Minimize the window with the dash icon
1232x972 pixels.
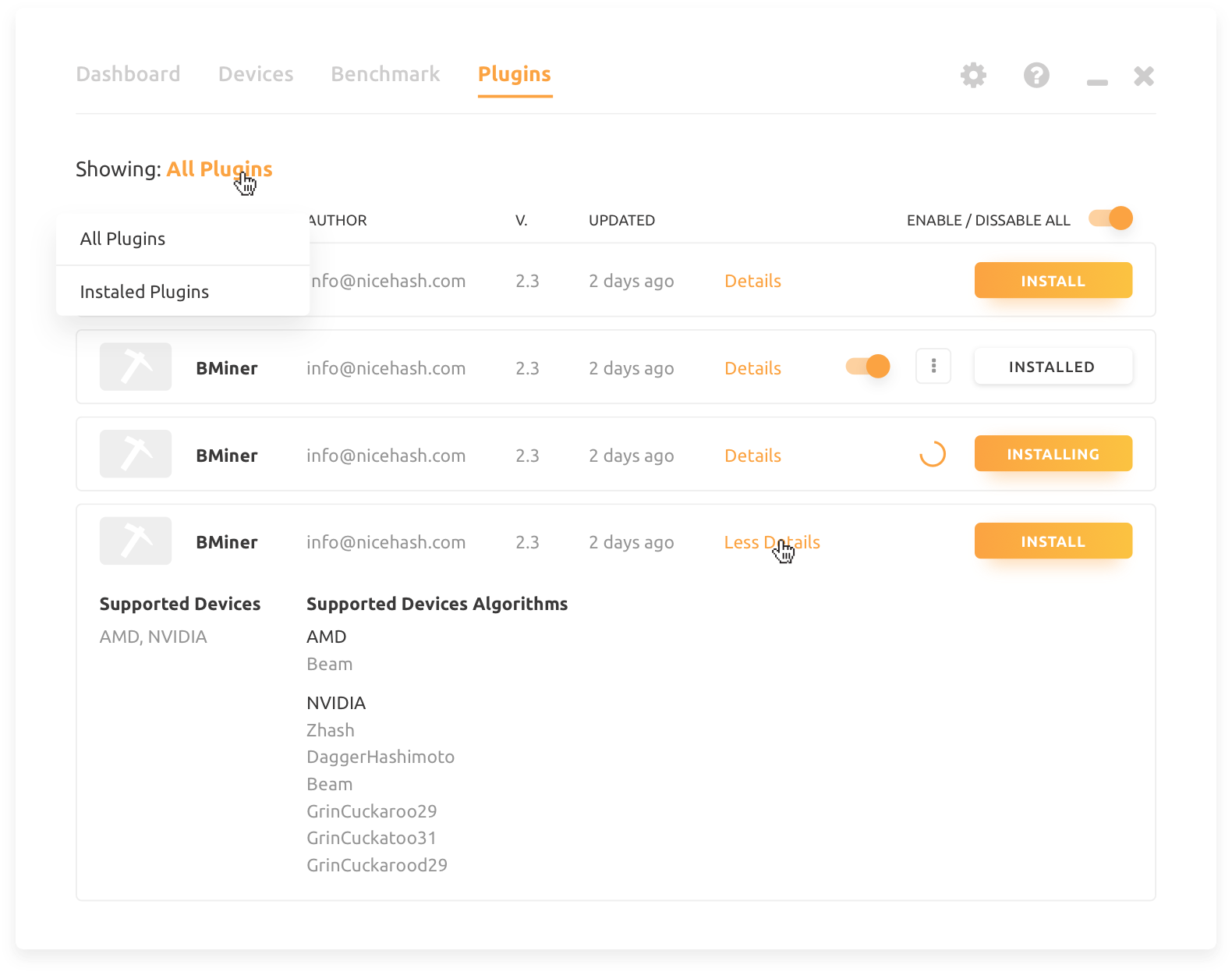pos(1097,82)
